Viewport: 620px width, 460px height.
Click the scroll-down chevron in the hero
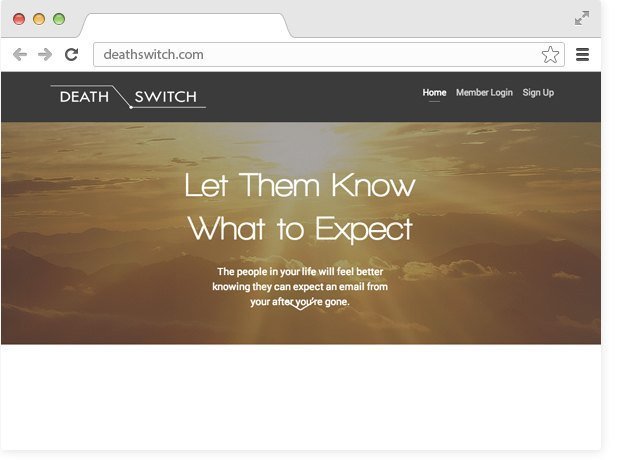[300, 305]
